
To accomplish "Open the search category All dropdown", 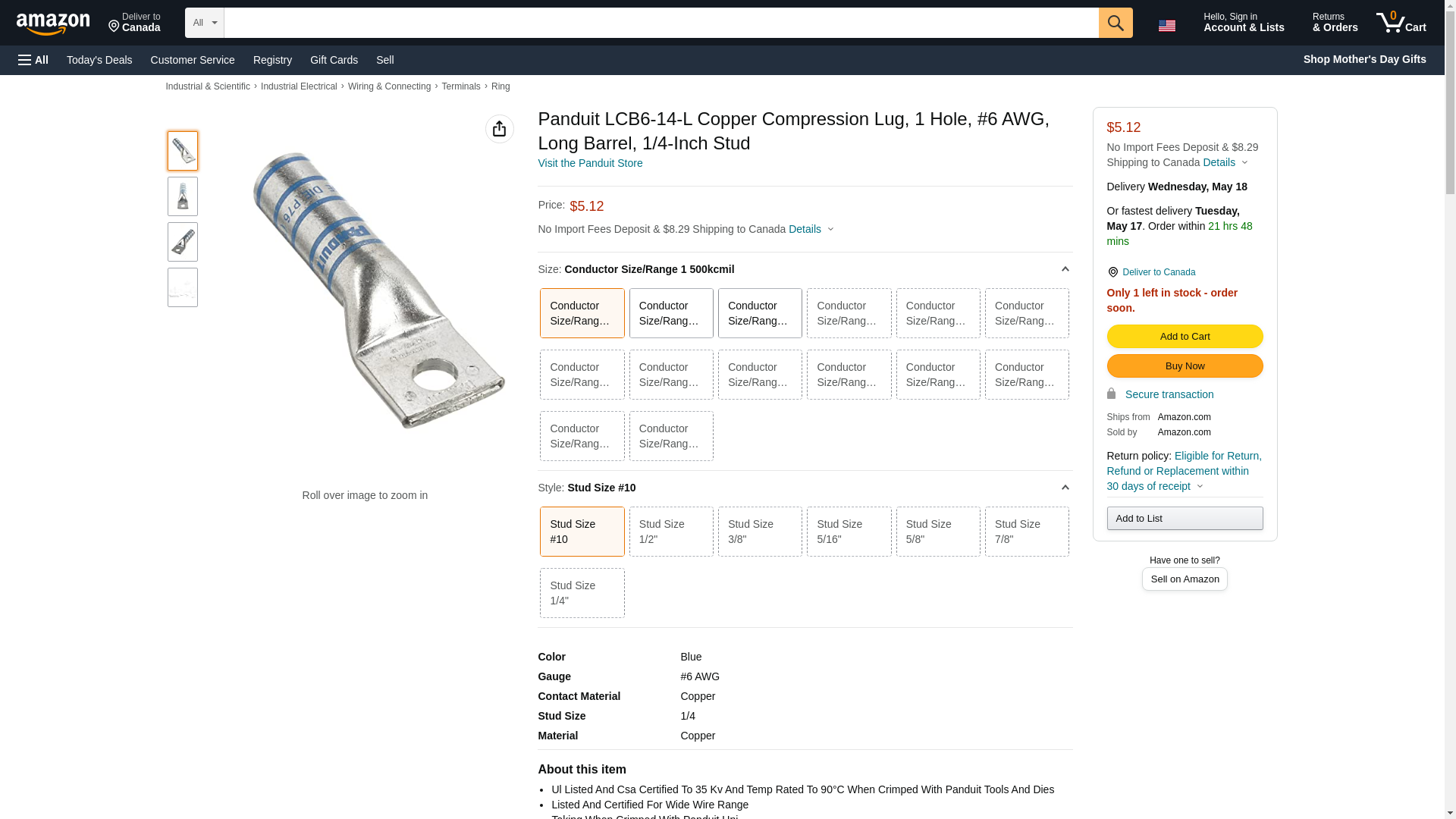I will point(205,23).
